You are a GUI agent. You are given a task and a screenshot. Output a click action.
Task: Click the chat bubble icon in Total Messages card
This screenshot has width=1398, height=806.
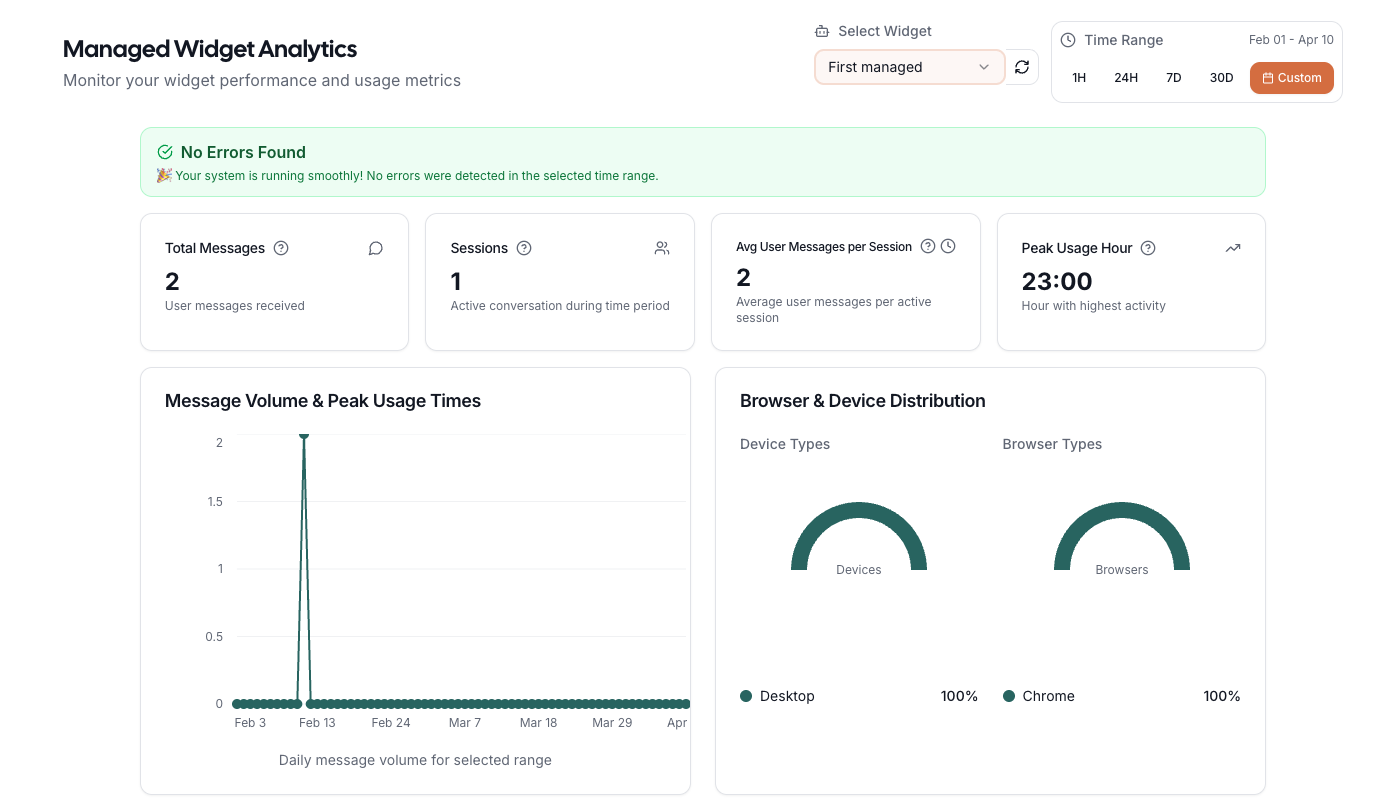(376, 248)
